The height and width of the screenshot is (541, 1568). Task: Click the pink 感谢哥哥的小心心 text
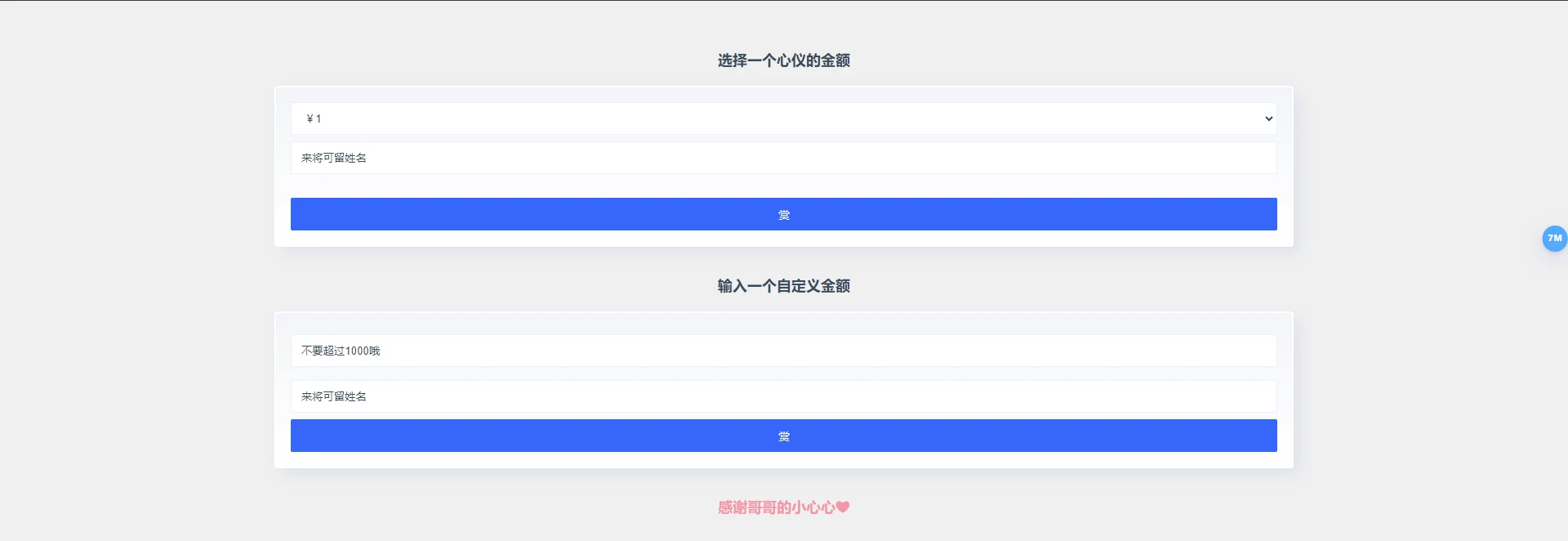coord(776,507)
